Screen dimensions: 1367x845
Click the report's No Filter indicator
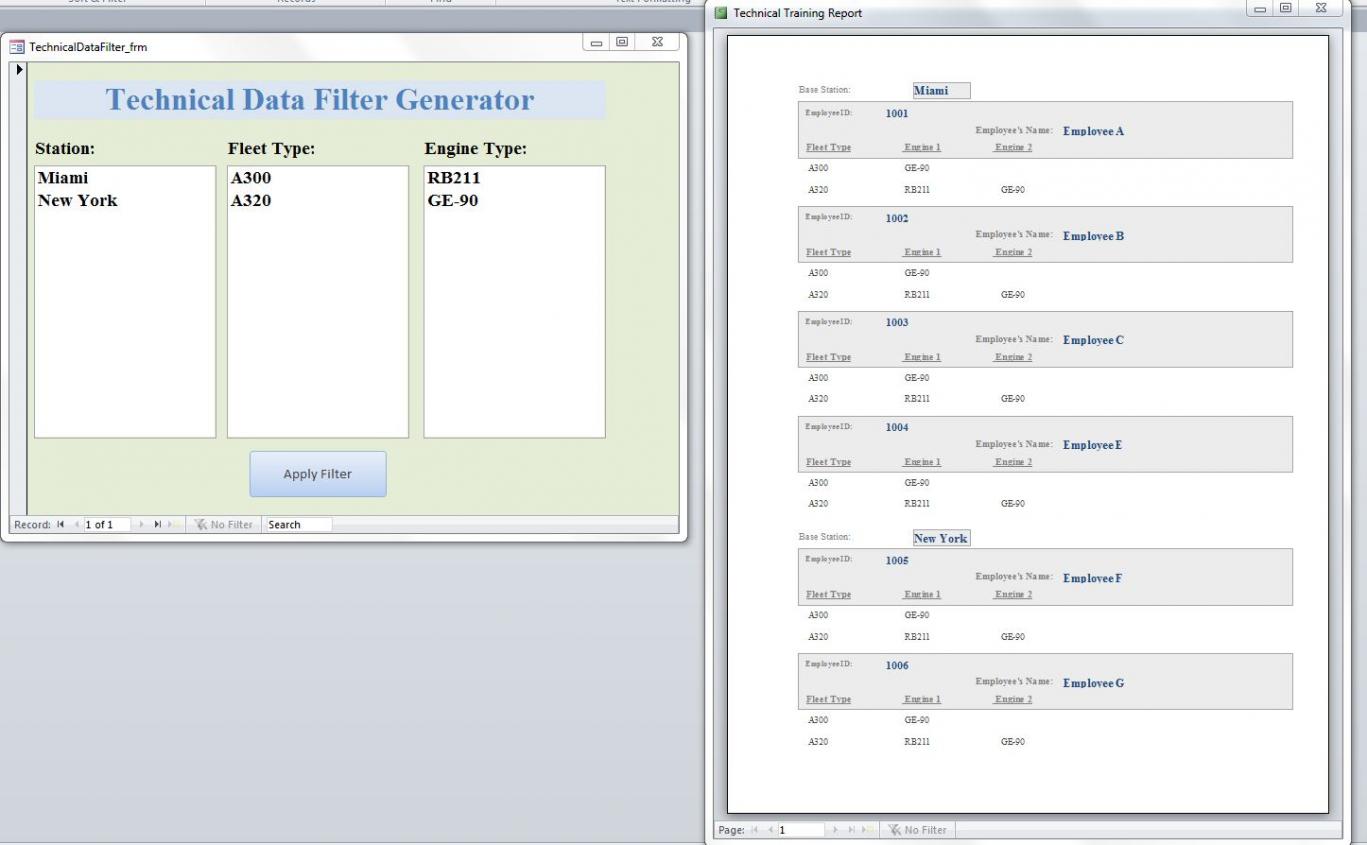(917, 830)
